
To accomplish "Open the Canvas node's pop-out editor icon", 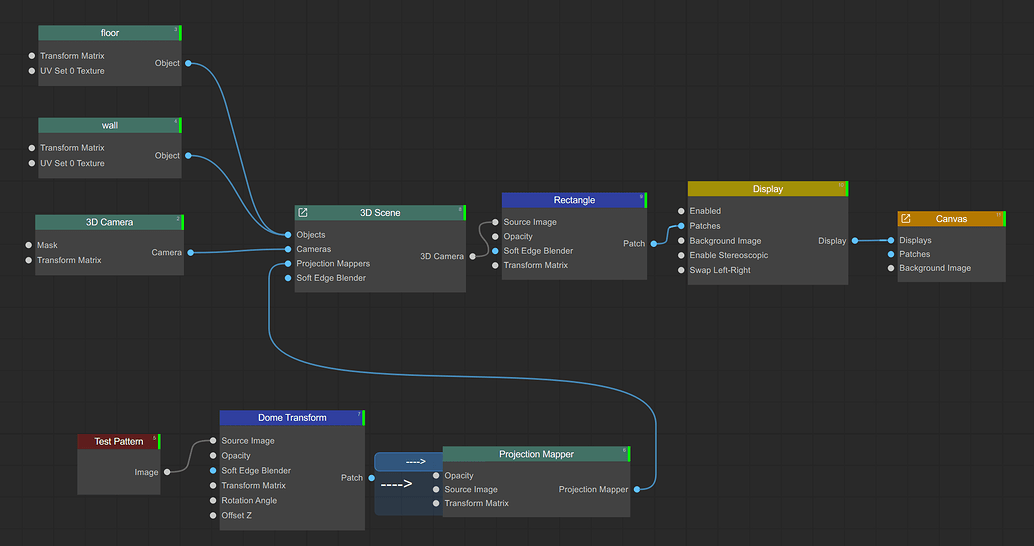I will point(905,218).
